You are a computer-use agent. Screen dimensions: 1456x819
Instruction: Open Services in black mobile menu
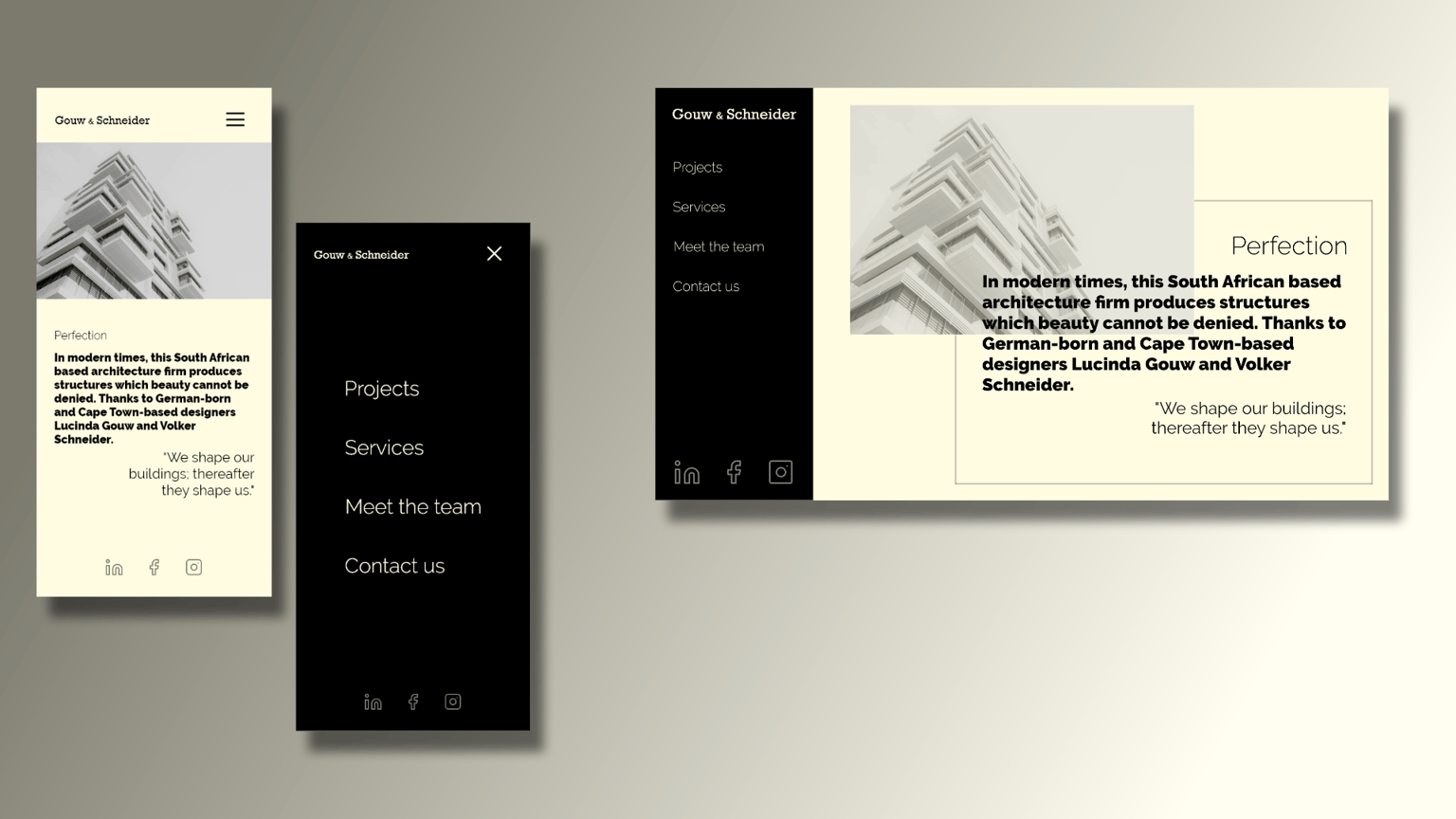tap(384, 447)
